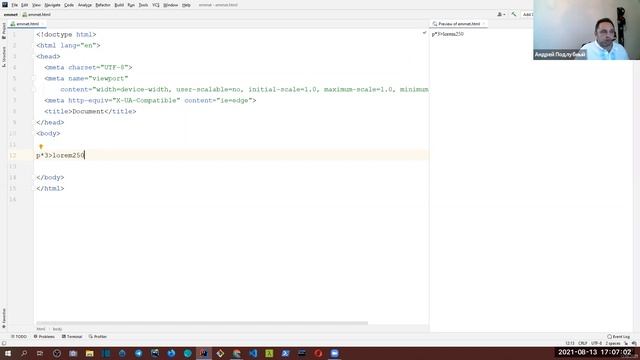
Task: Click the Task View taskbar icon
Action: [40, 353]
